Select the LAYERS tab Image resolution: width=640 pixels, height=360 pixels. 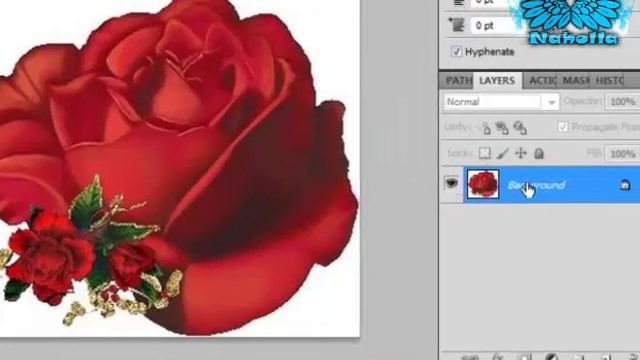tap(497, 80)
